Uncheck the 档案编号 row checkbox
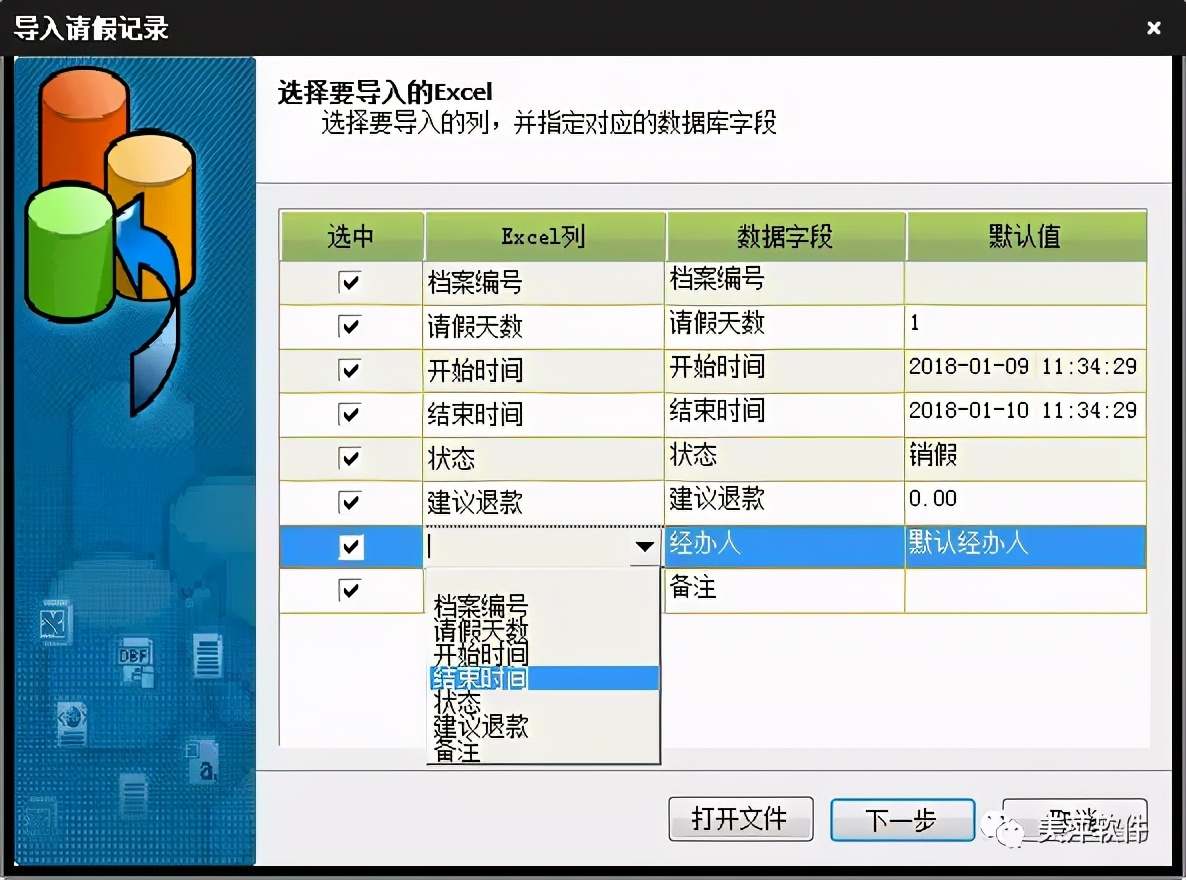Image resolution: width=1186 pixels, height=880 pixels. tap(349, 282)
